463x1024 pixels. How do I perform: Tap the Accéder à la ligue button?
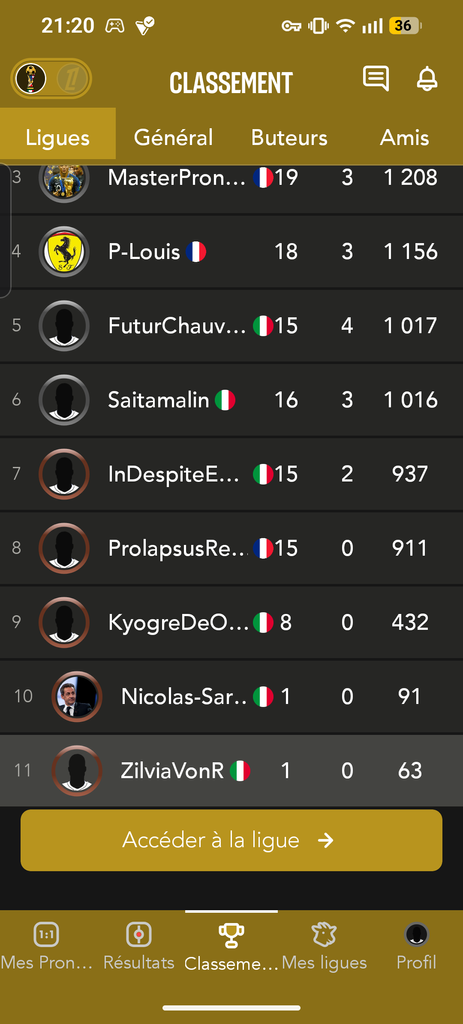point(231,840)
